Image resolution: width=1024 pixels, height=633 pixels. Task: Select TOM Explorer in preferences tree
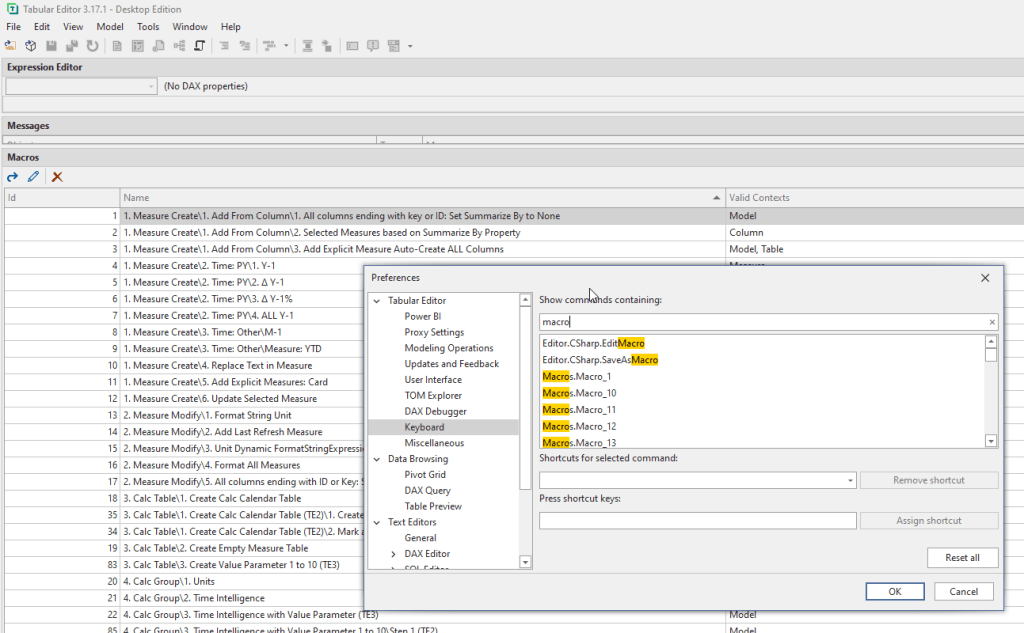tap(435, 396)
